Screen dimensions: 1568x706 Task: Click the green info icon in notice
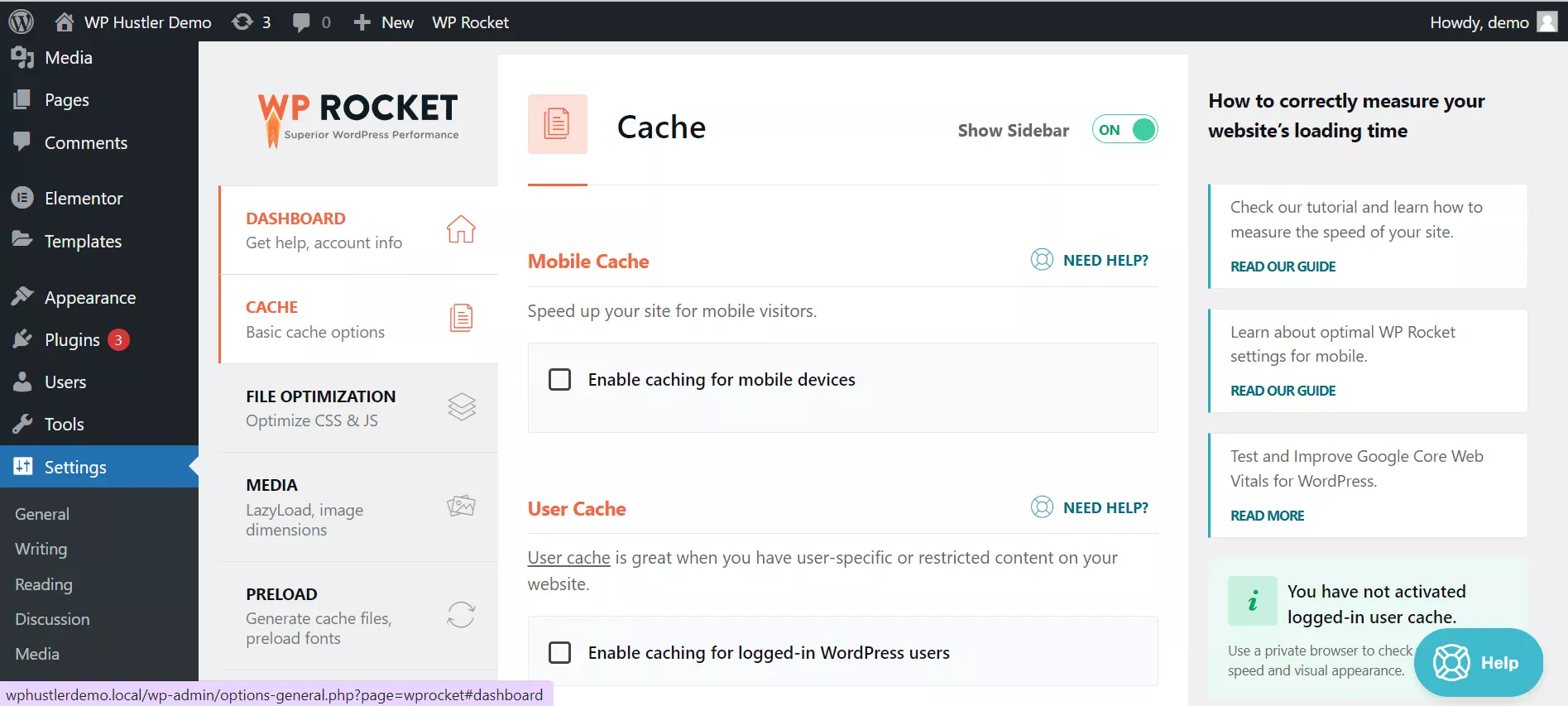[1252, 601]
